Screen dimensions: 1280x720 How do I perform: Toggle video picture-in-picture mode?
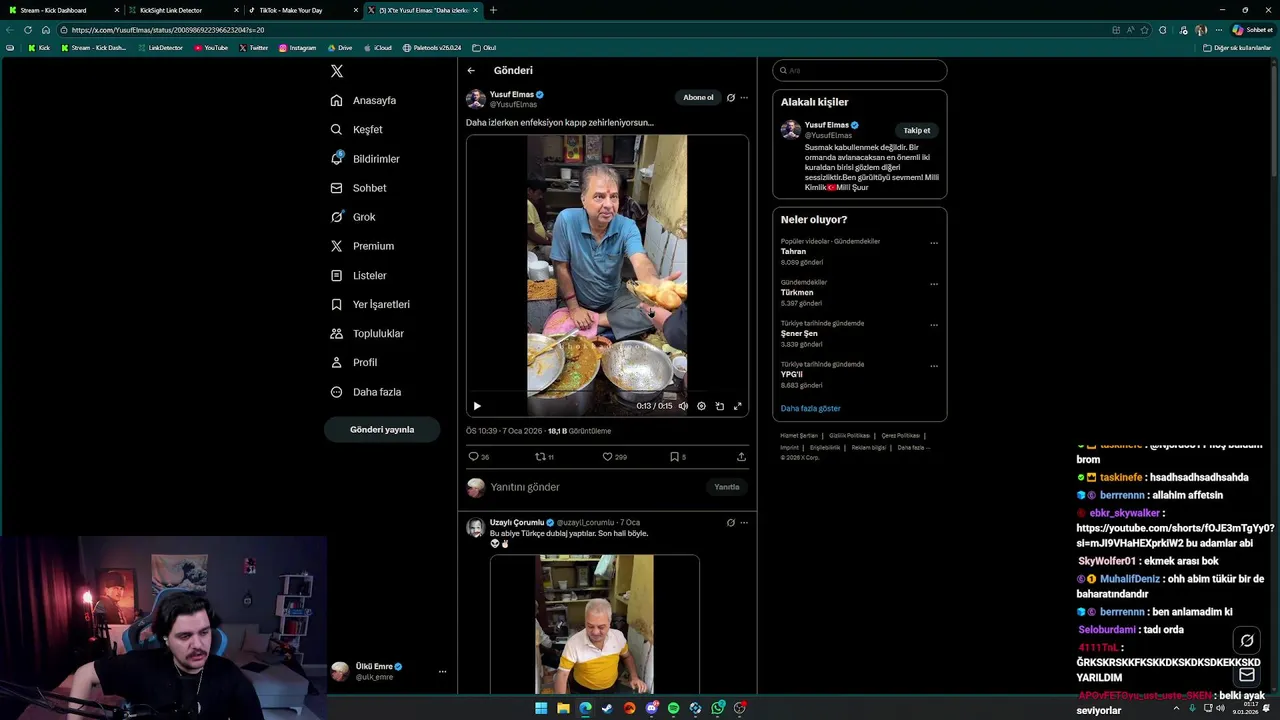tap(720, 406)
